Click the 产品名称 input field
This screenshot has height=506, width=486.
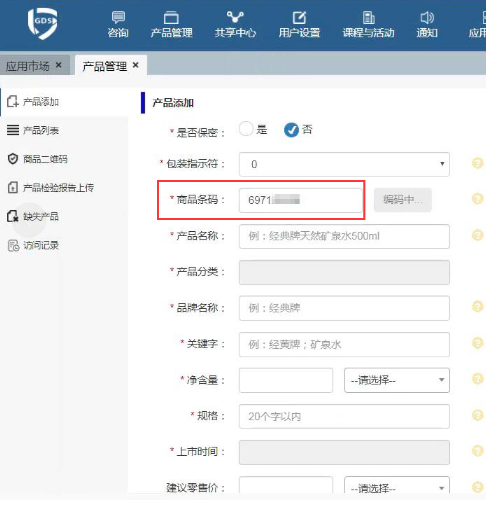click(x=344, y=236)
